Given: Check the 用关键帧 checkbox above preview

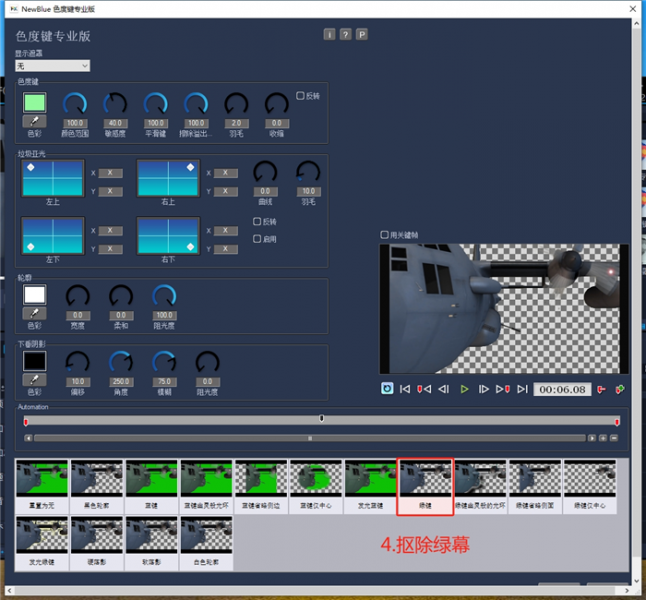Looking at the screenshot, I should tap(385, 235).
